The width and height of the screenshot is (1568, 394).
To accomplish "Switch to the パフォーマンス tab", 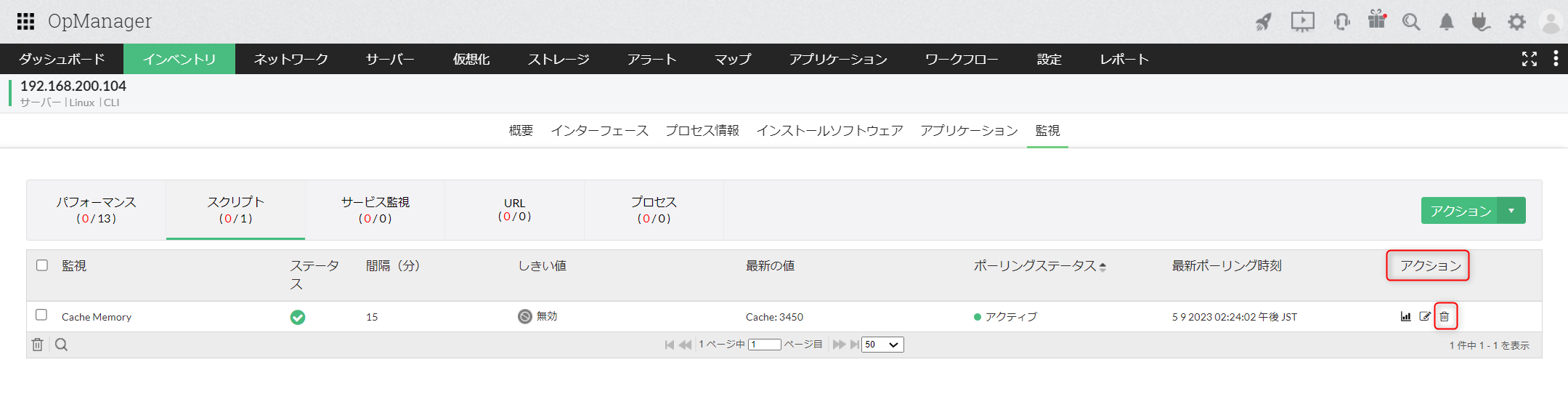I will coord(97,209).
